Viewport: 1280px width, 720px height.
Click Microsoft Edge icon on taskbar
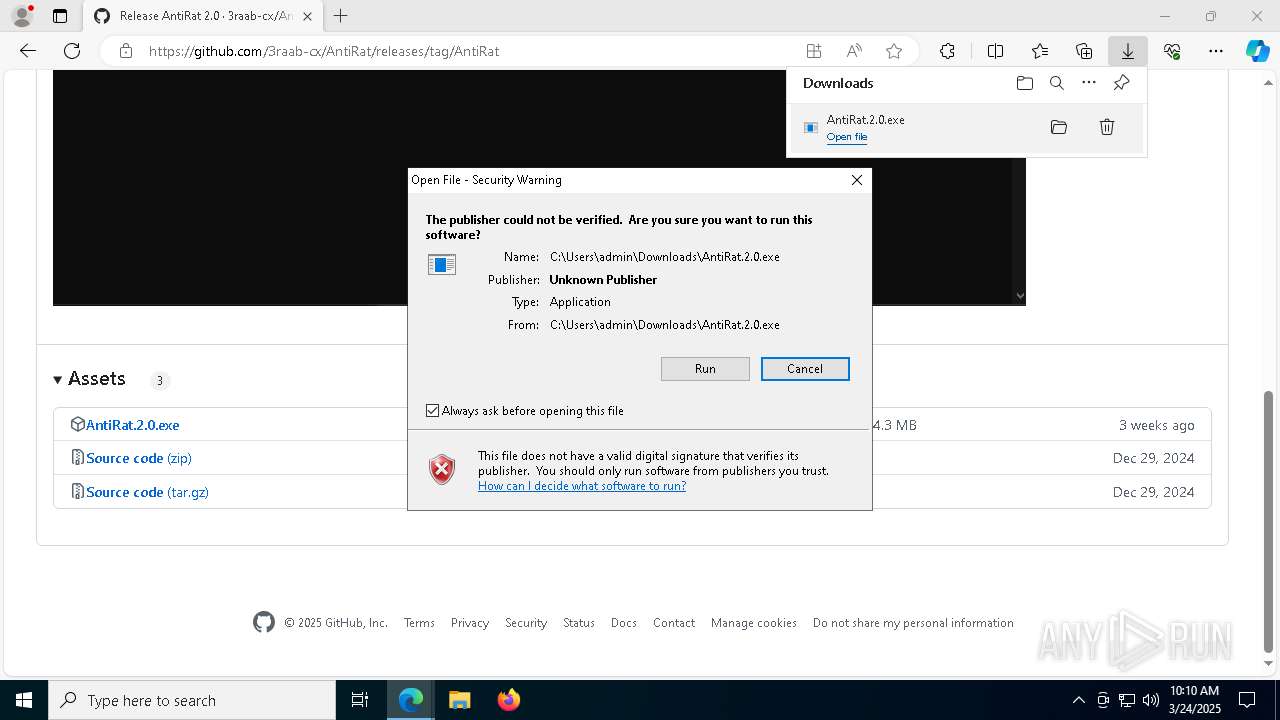[411, 700]
